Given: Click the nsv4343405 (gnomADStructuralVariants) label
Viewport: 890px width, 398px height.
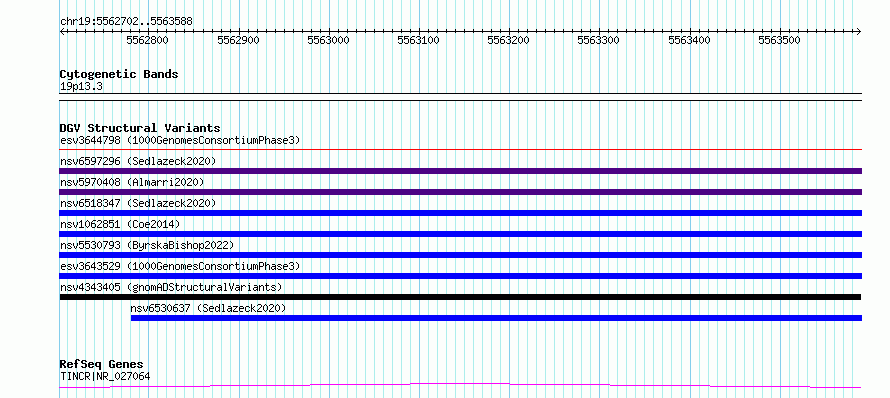Looking at the screenshot, I should [x=171, y=287].
